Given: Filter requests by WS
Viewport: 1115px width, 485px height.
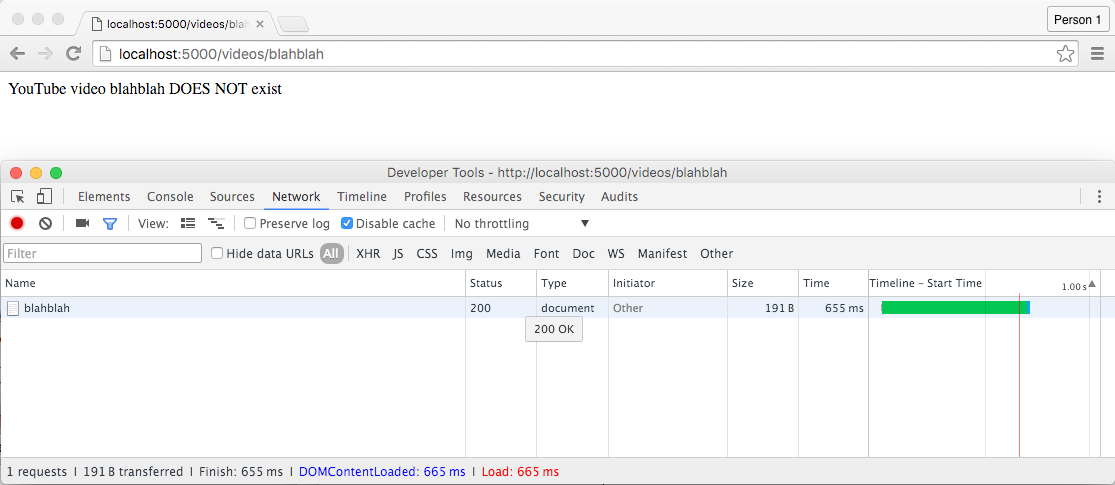Looking at the screenshot, I should [x=616, y=253].
